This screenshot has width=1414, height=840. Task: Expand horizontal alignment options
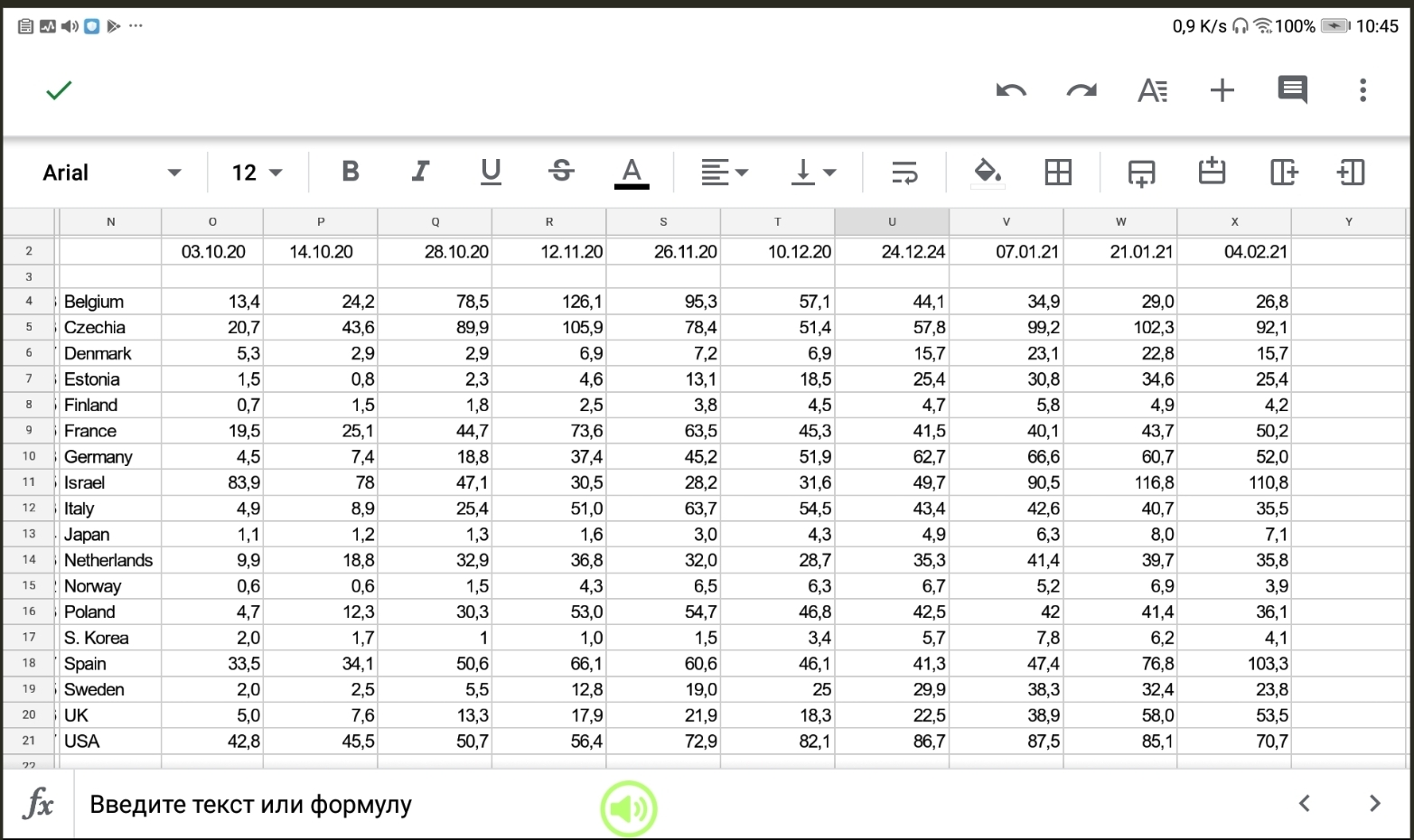click(725, 172)
